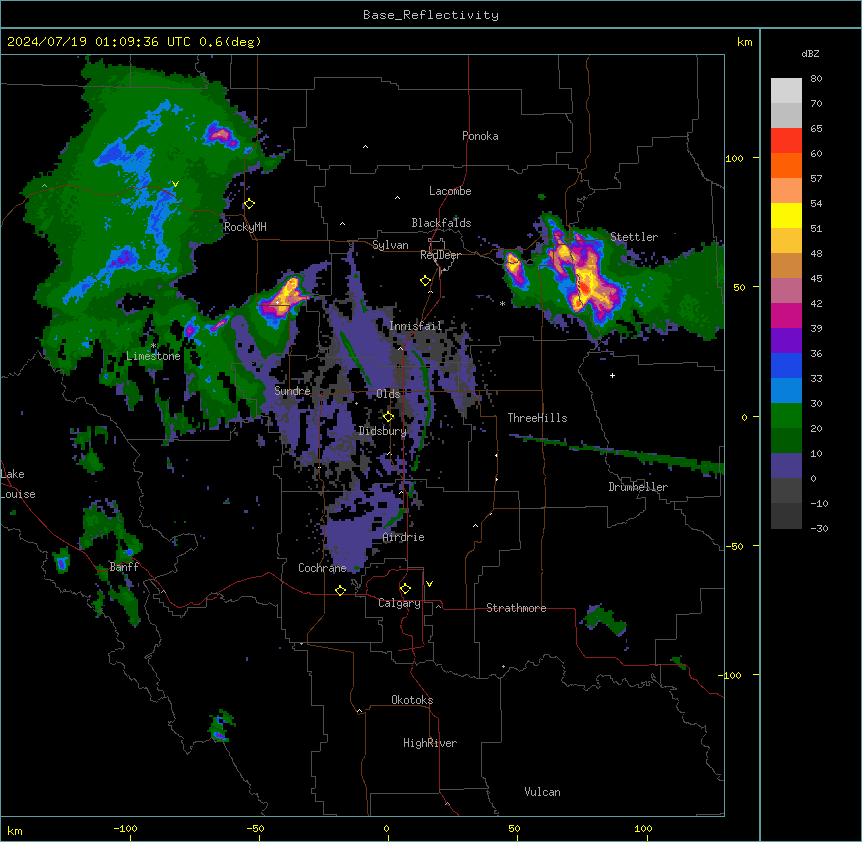
Task: Click the yellow diamond marker south of RedDeer
Action: pyautogui.click(x=426, y=281)
